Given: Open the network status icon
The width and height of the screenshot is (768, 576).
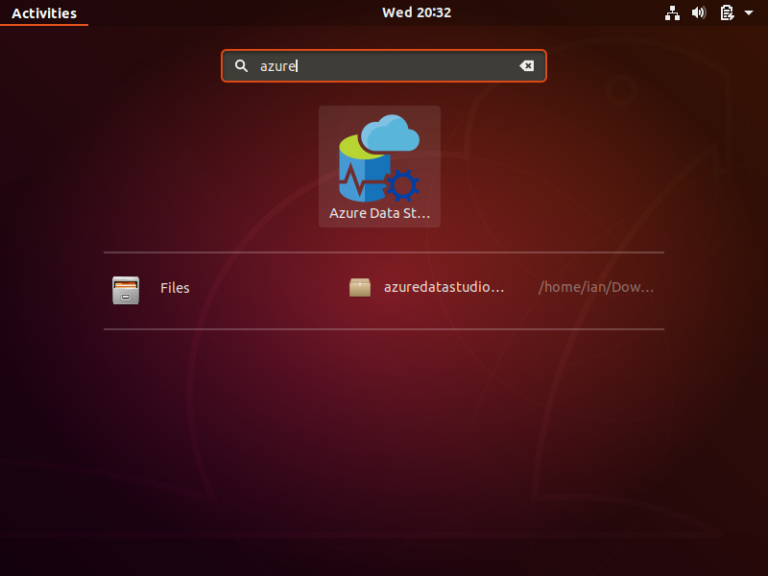Looking at the screenshot, I should coord(672,13).
